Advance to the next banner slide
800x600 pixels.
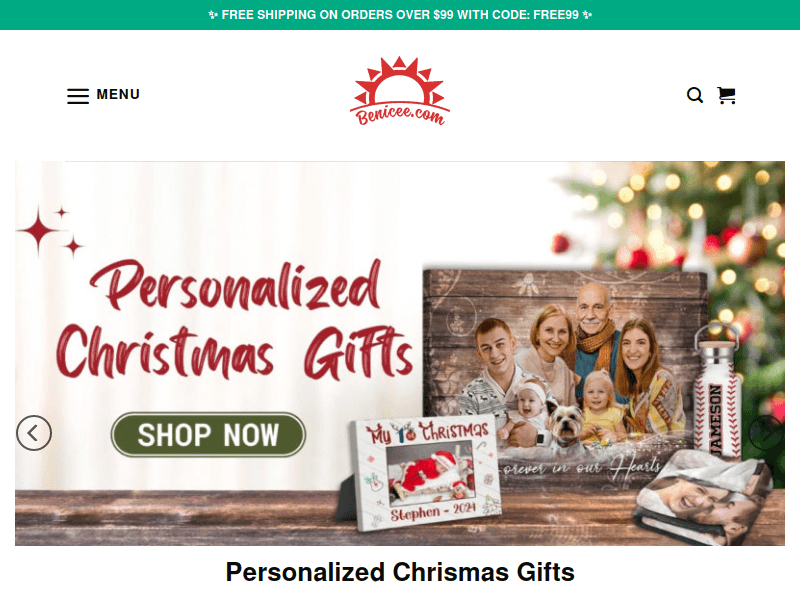click(766, 432)
